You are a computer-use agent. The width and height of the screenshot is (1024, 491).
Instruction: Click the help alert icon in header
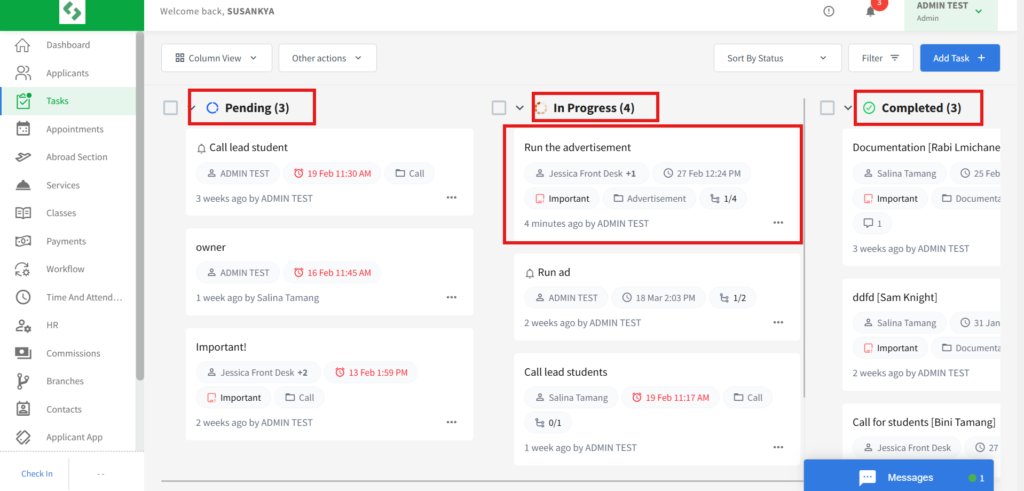point(828,11)
